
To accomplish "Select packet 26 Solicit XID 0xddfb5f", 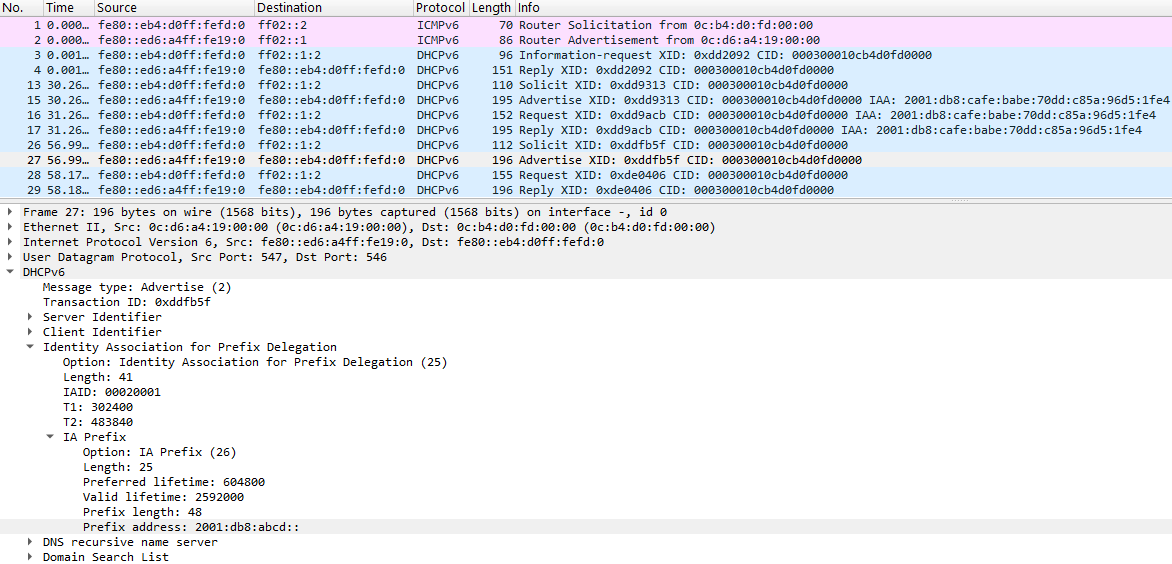I will coord(586,145).
